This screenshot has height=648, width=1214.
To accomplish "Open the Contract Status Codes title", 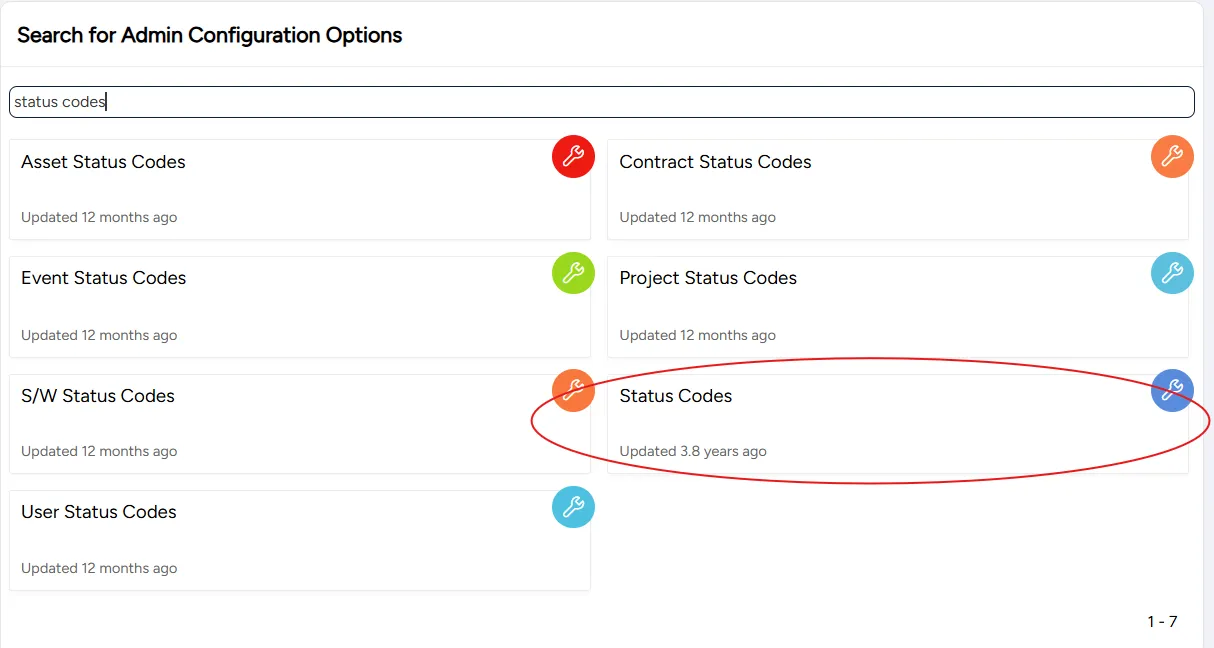I will [x=715, y=162].
